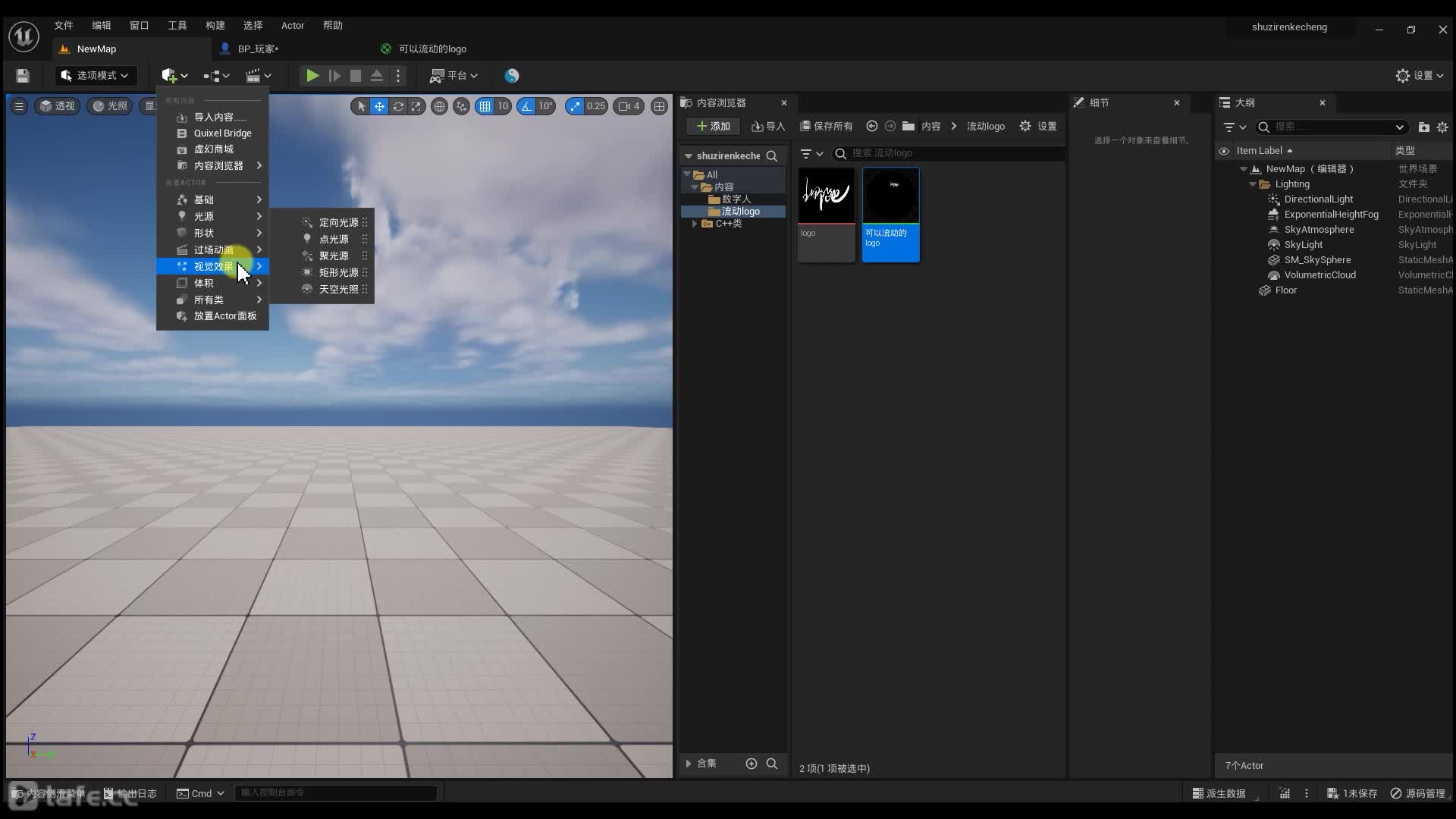
Task: Select the 数字人 folder
Action: [736, 199]
